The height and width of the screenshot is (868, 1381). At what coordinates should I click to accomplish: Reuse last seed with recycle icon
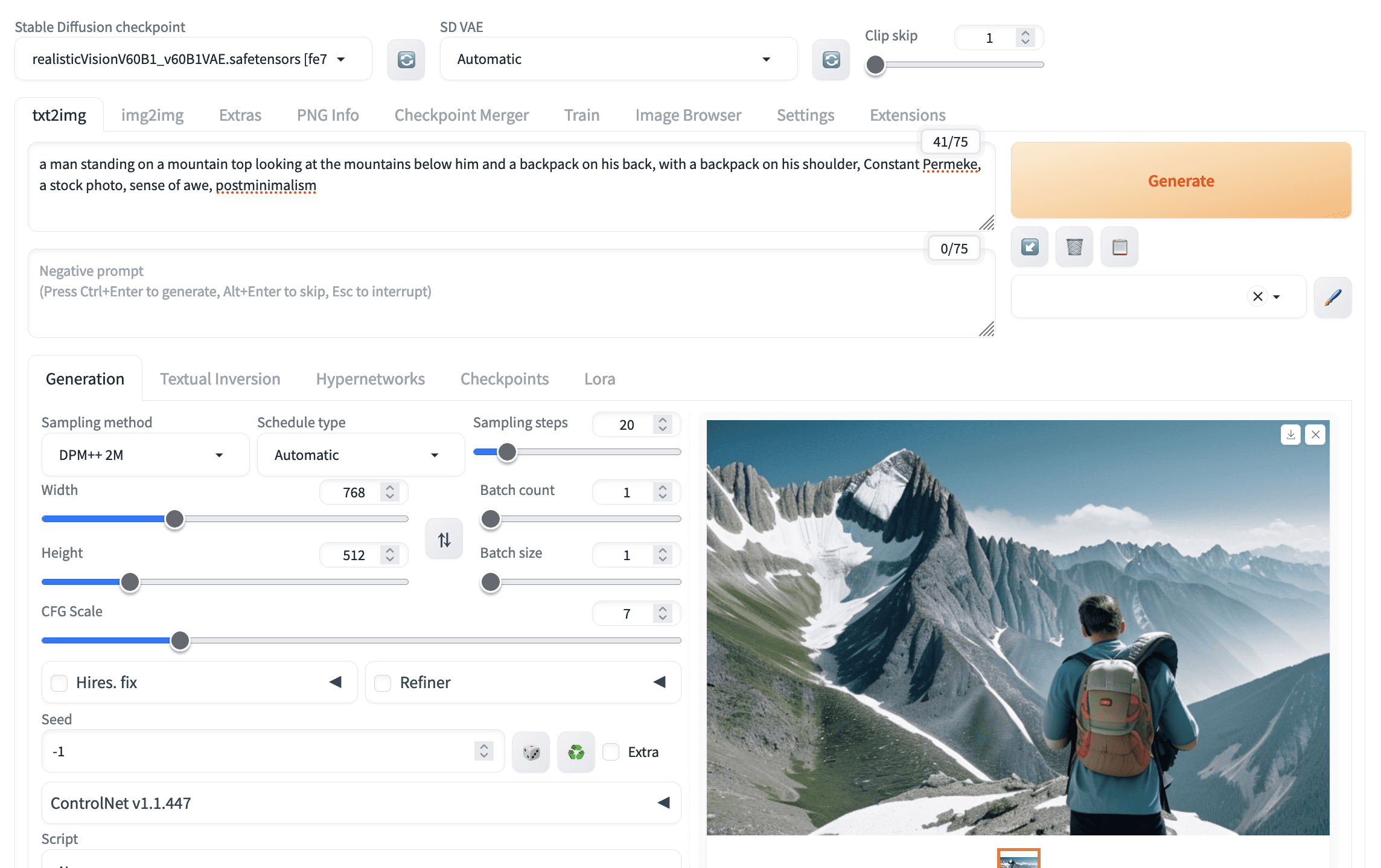tap(576, 752)
